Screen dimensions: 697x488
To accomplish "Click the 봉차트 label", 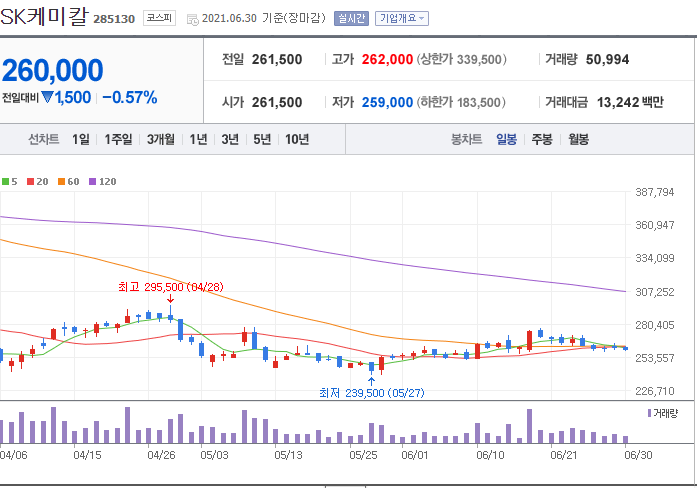I will click(466, 140).
